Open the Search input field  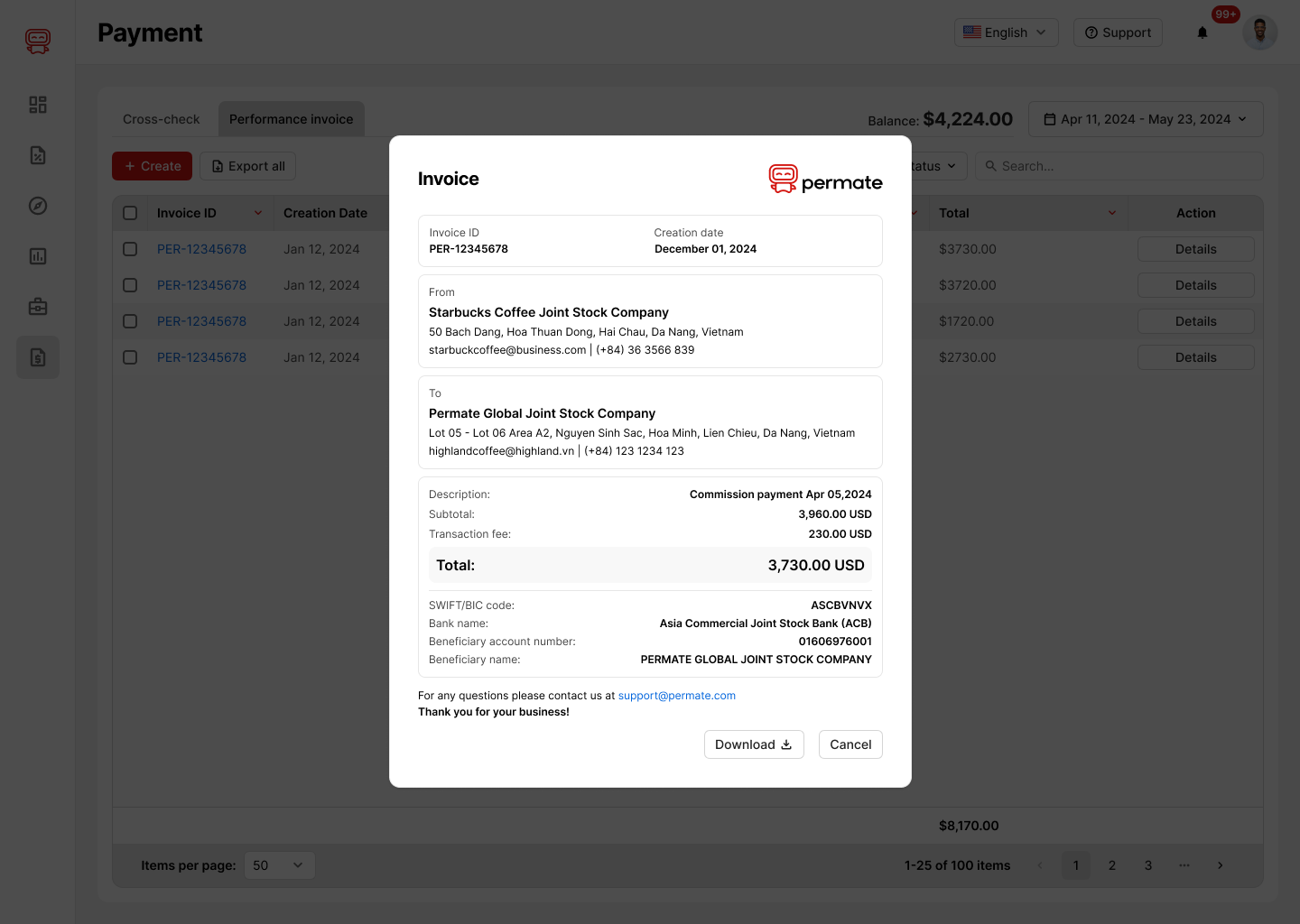click(x=1119, y=166)
